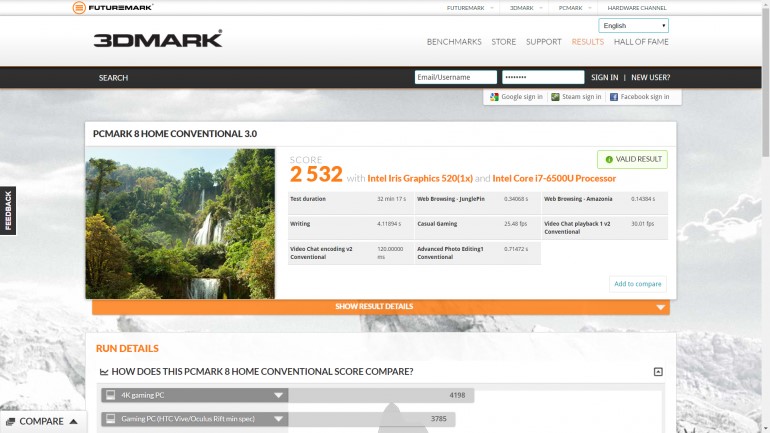Click the Steam sign in icon
The image size is (770, 433).
555,97
